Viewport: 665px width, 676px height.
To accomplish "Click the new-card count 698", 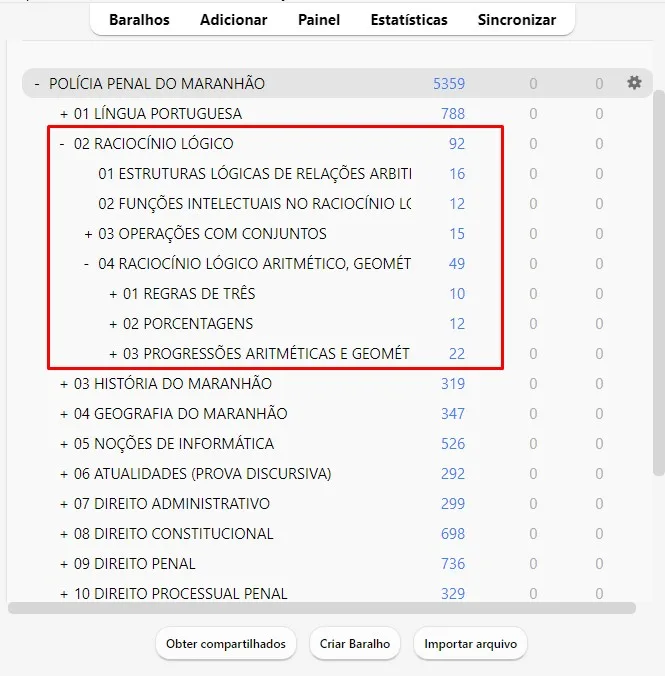I will [x=453, y=534].
